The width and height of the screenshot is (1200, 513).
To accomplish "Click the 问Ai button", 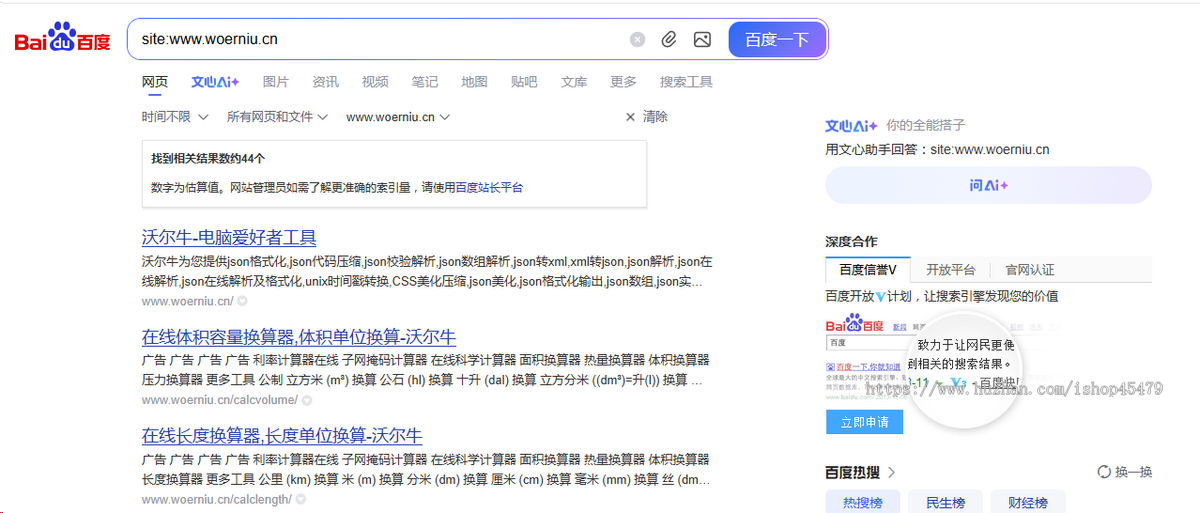I will (x=988, y=185).
